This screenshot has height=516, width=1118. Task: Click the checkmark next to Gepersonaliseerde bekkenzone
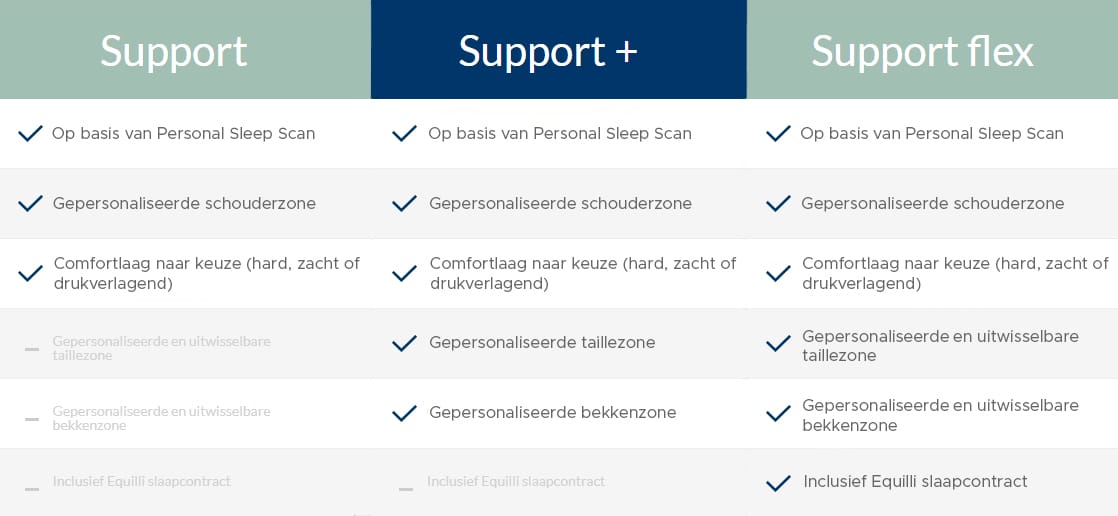[404, 413]
